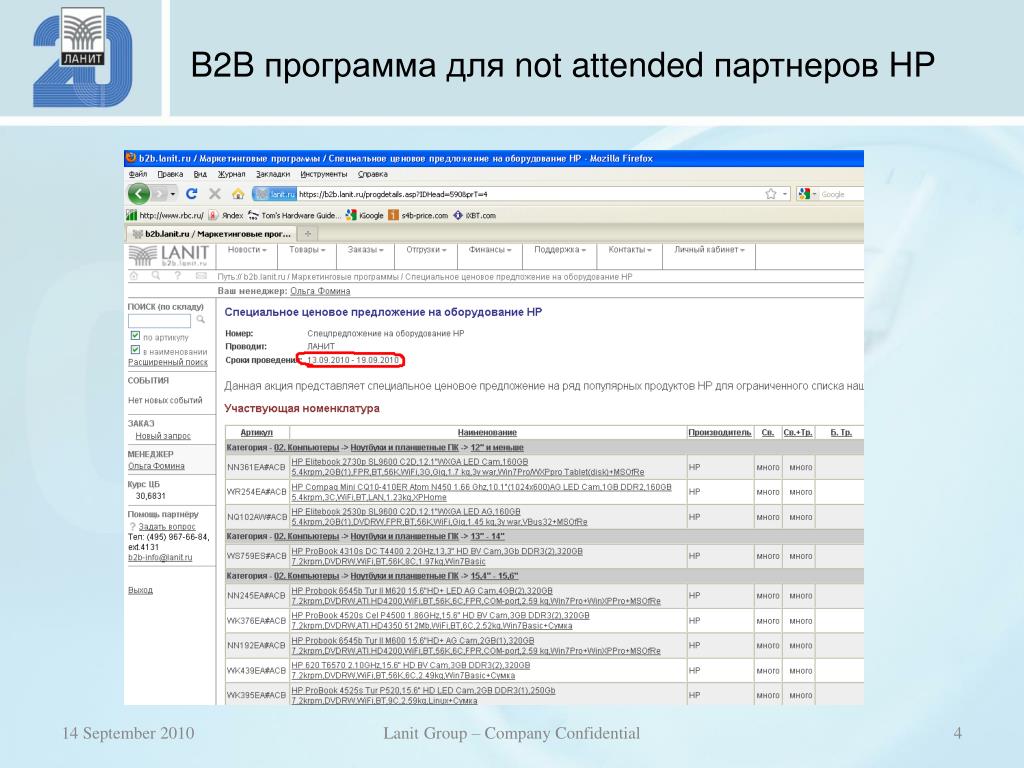Open the Инструменты menu
Viewport: 1024px width, 768px height.
pos(324,174)
